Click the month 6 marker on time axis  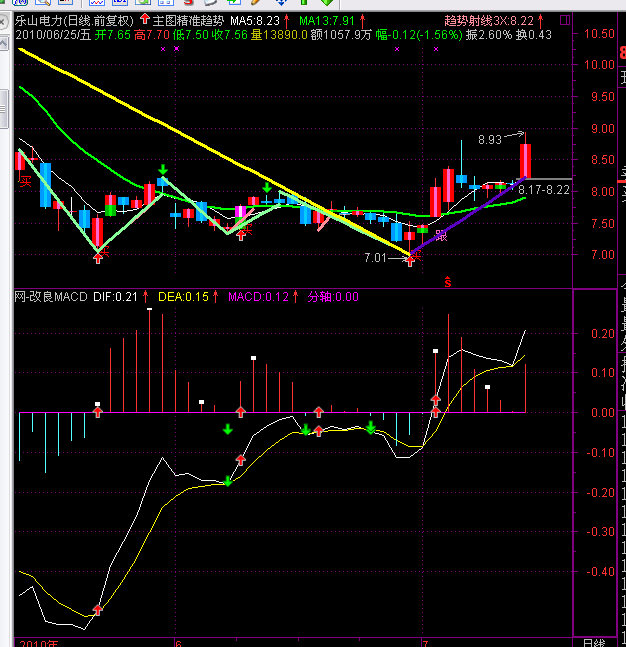pos(178,643)
